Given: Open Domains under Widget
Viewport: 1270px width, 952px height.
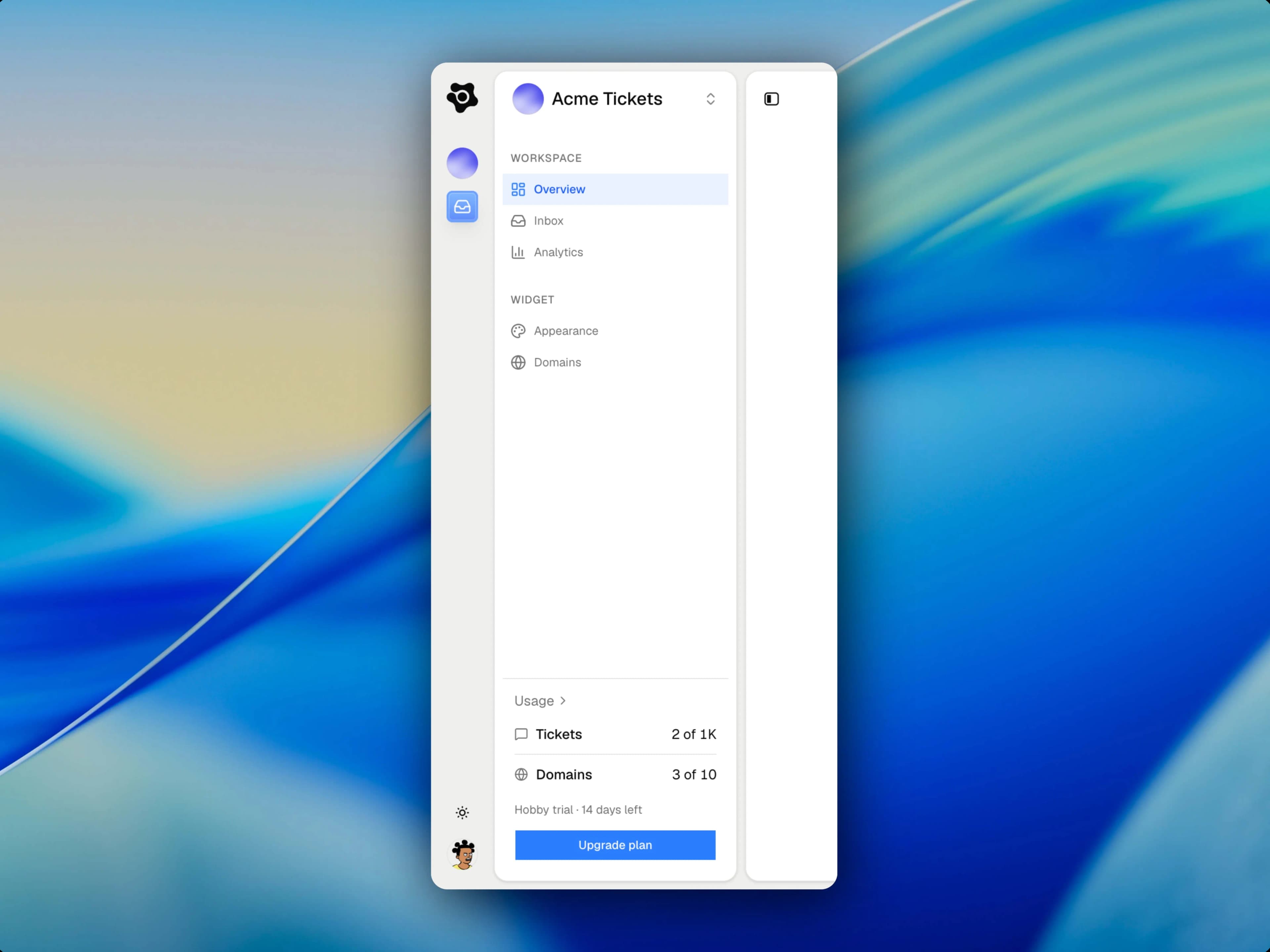Looking at the screenshot, I should click(x=615, y=363).
